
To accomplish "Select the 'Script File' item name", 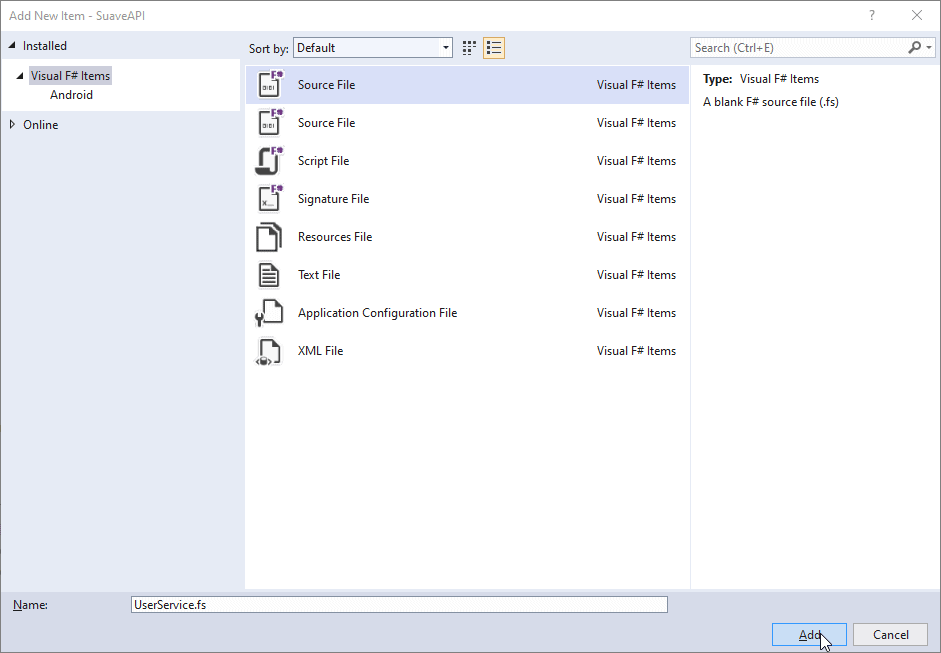I will (x=323, y=161).
